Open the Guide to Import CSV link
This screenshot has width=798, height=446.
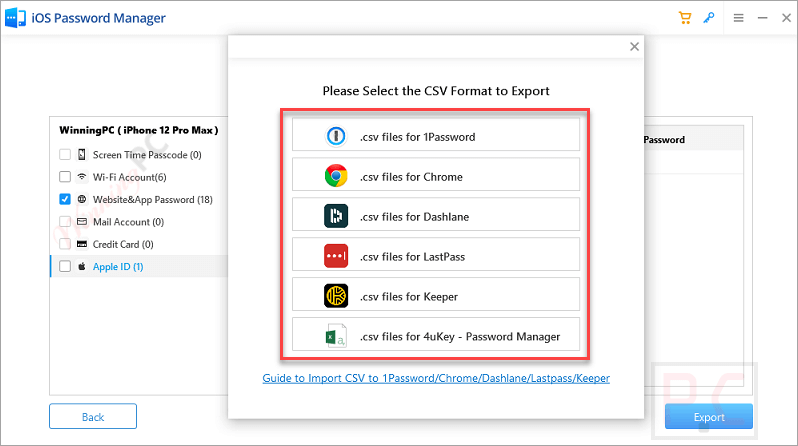coord(436,378)
